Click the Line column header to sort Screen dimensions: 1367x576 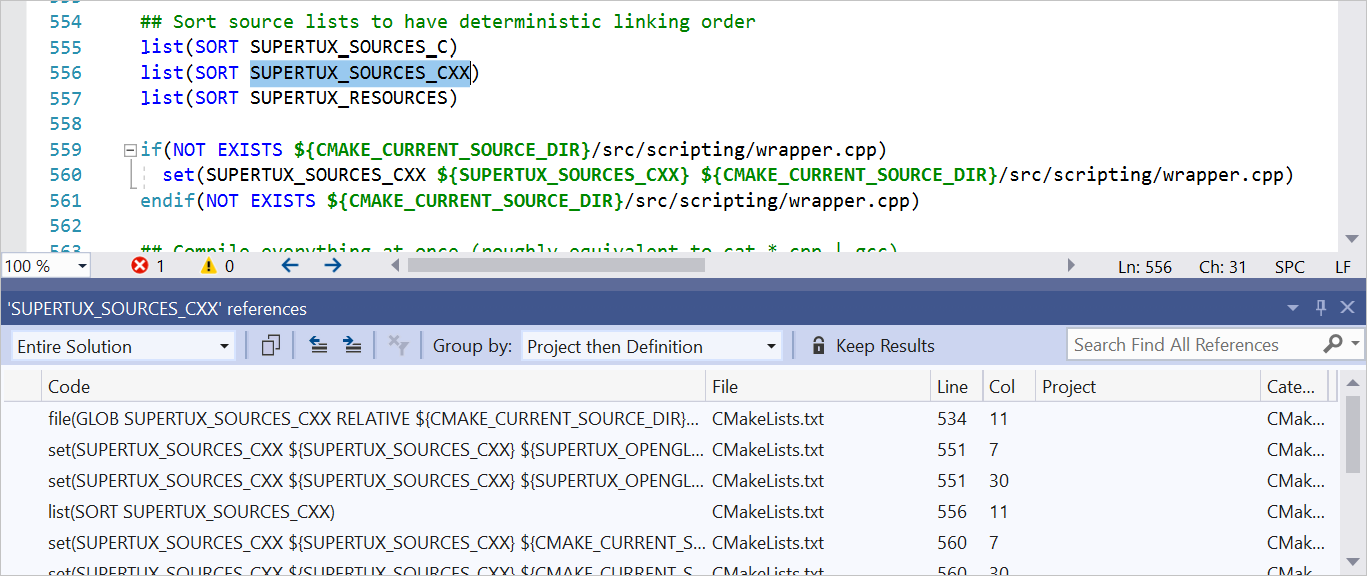953,386
